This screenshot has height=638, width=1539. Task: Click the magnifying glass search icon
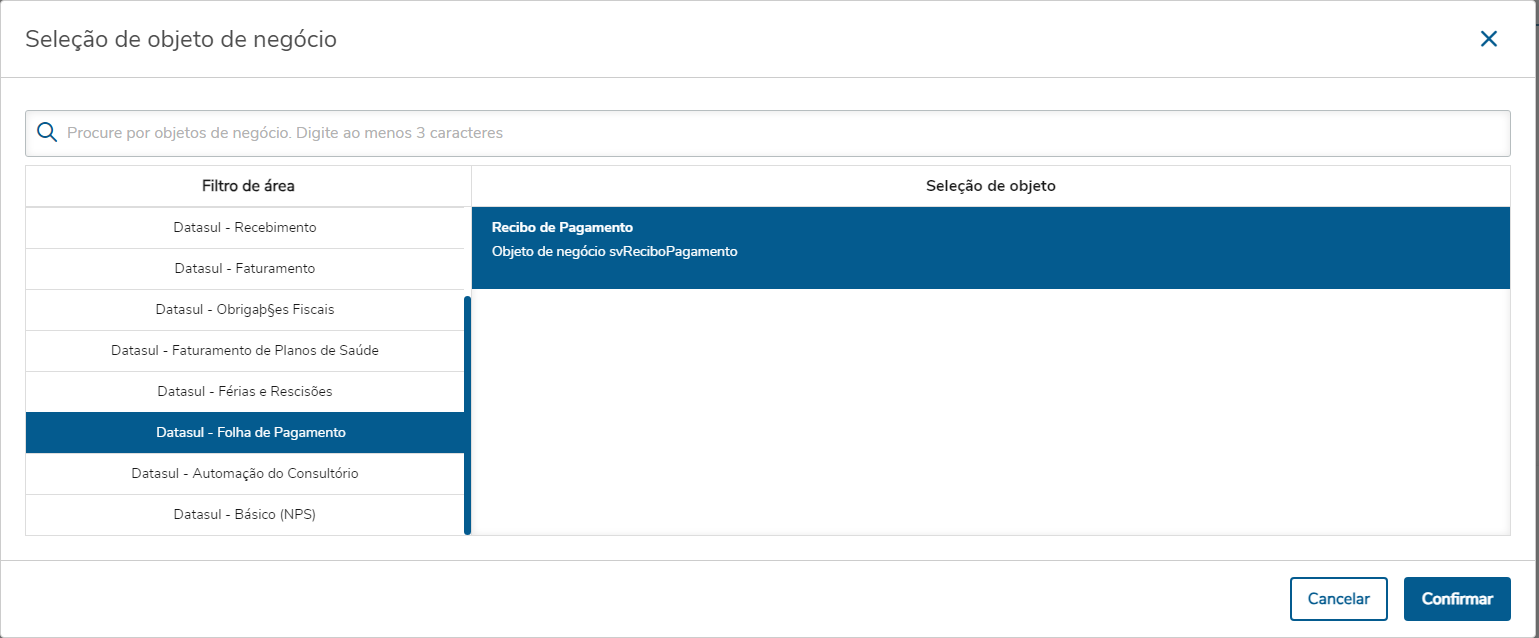click(46, 132)
